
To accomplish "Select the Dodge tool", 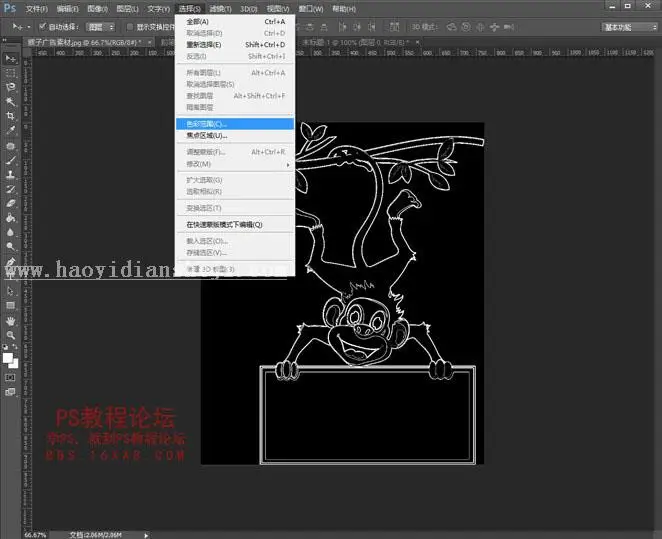I will pos(11,246).
